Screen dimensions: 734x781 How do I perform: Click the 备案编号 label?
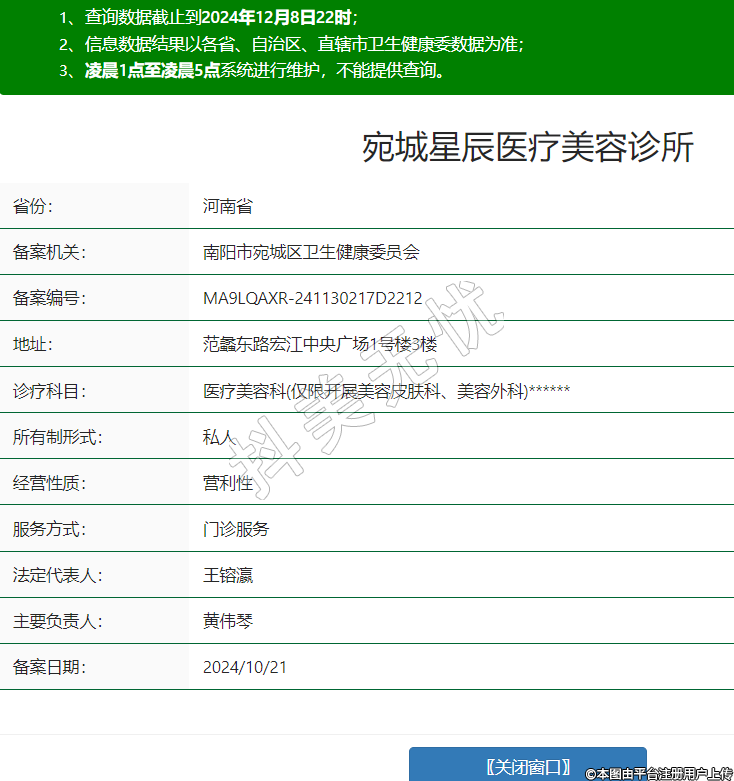[x=49, y=298]
